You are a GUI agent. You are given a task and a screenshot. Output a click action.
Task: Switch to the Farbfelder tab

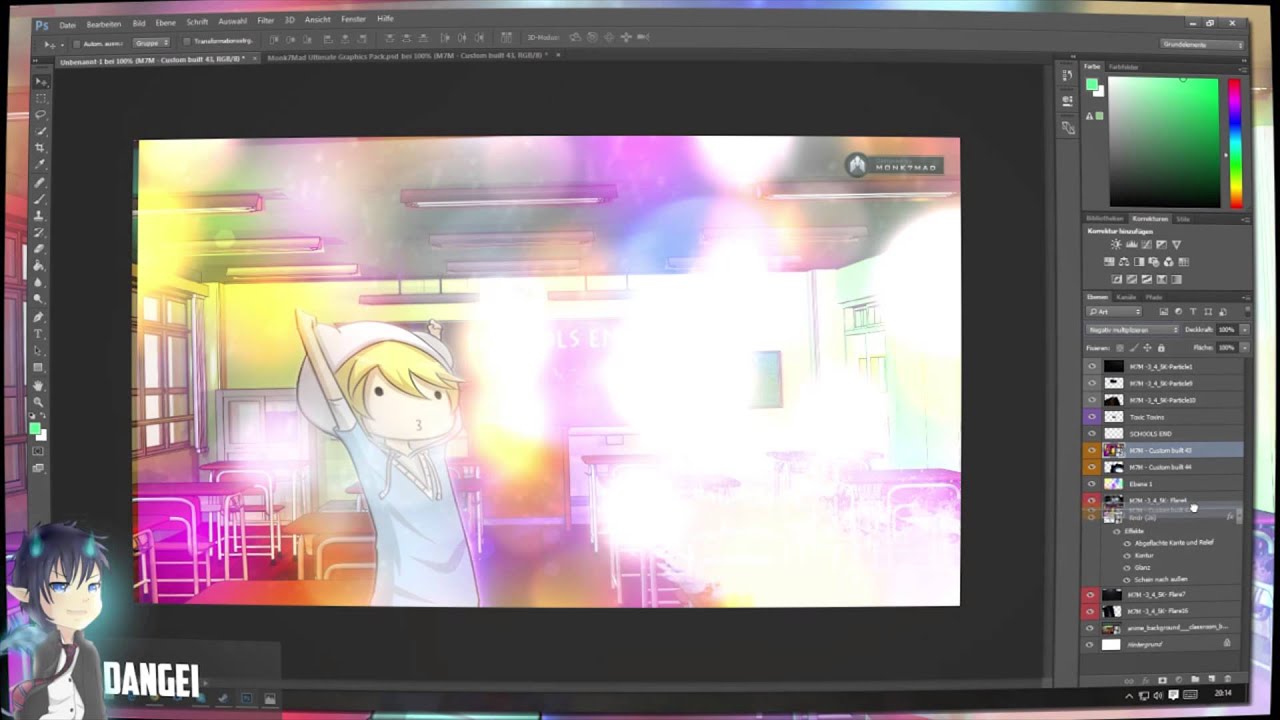(1123, 66)
